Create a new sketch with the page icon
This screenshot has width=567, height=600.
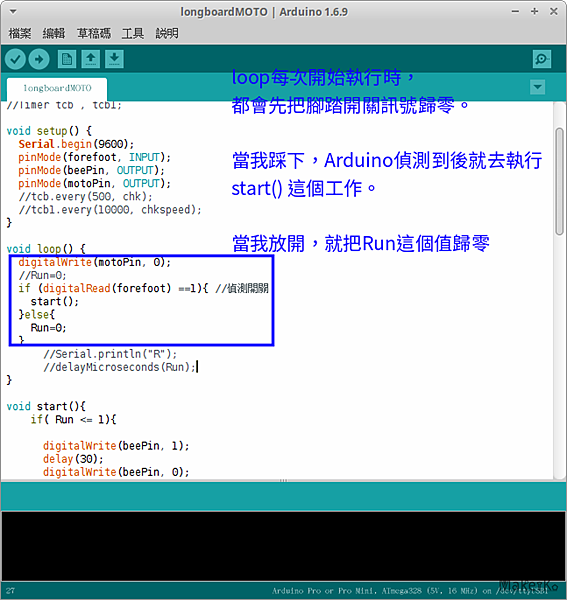[x=67, y=59]
